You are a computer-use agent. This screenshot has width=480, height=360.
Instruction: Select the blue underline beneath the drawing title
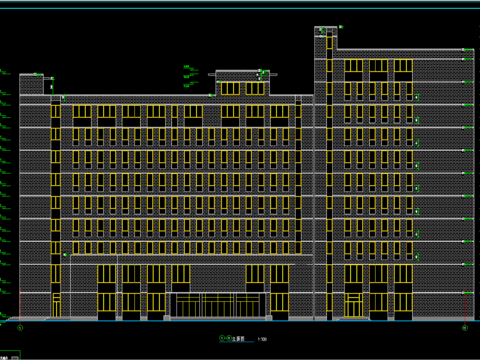coord(236,342)
